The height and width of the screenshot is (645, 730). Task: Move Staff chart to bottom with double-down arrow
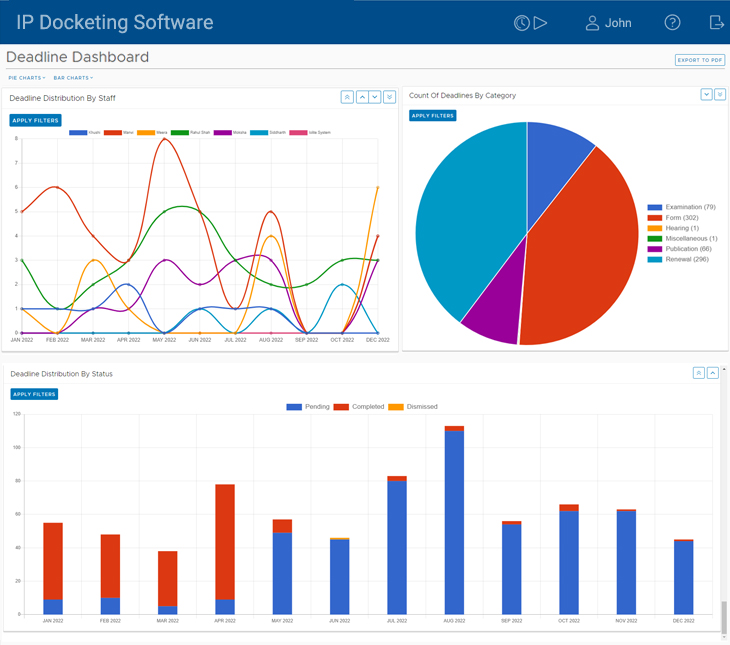(x=389, y=97)
